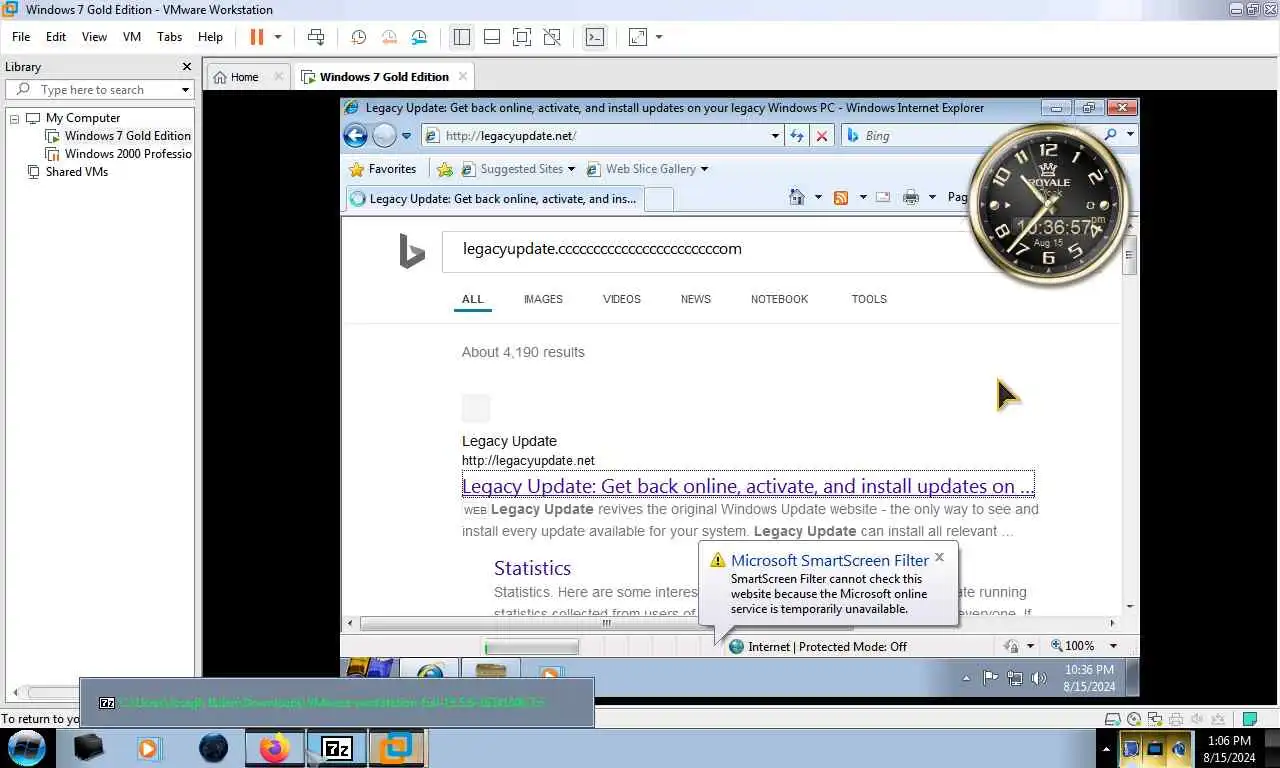1280x768 pixels.
Task: Click the Internet Explorer forward arrow
Action: (x=384, y=135)
